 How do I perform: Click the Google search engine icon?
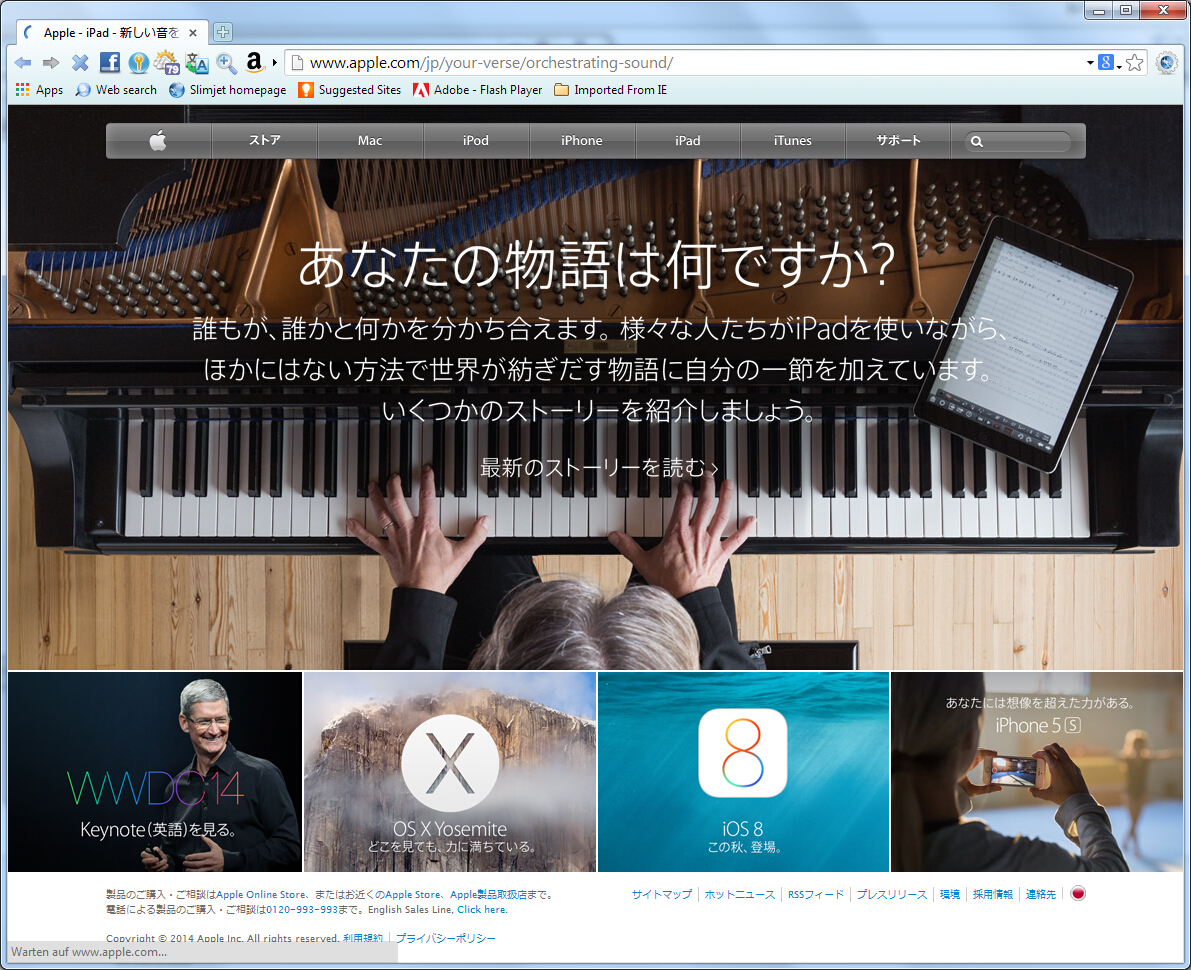pos(1106,63)
